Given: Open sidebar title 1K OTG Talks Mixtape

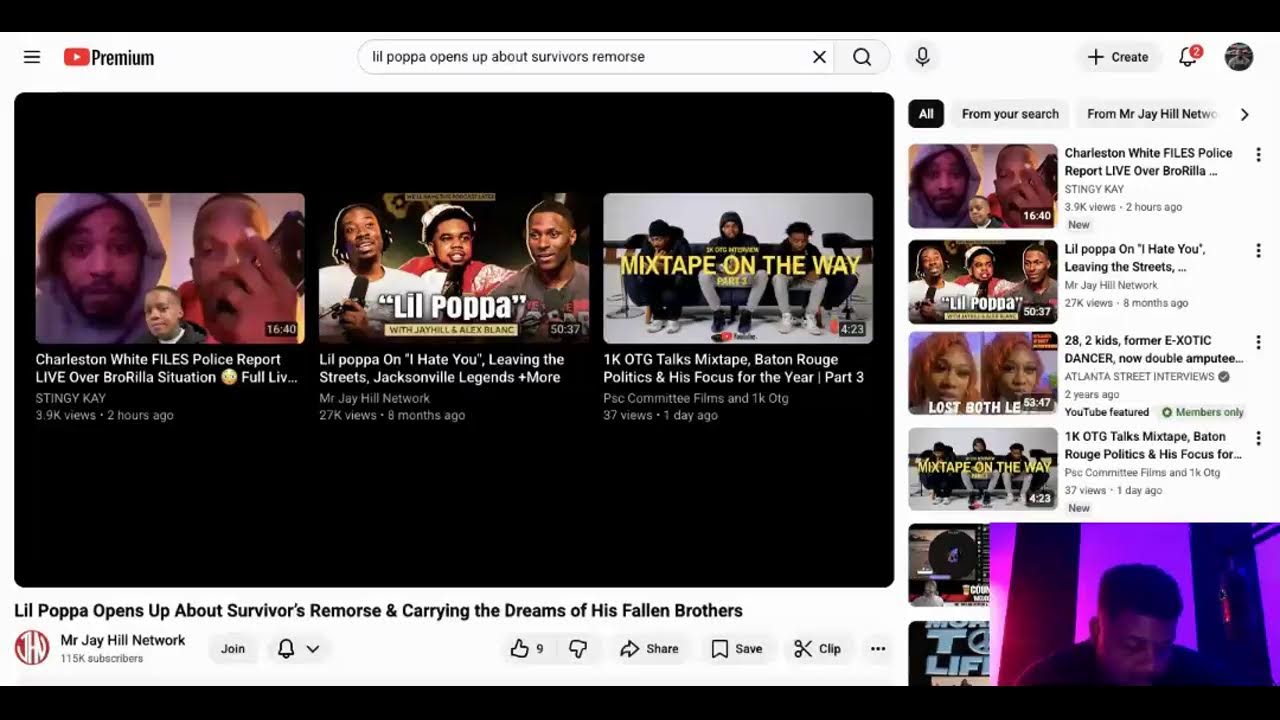Looking at the screenshot, I should (x=1153, y=445).
